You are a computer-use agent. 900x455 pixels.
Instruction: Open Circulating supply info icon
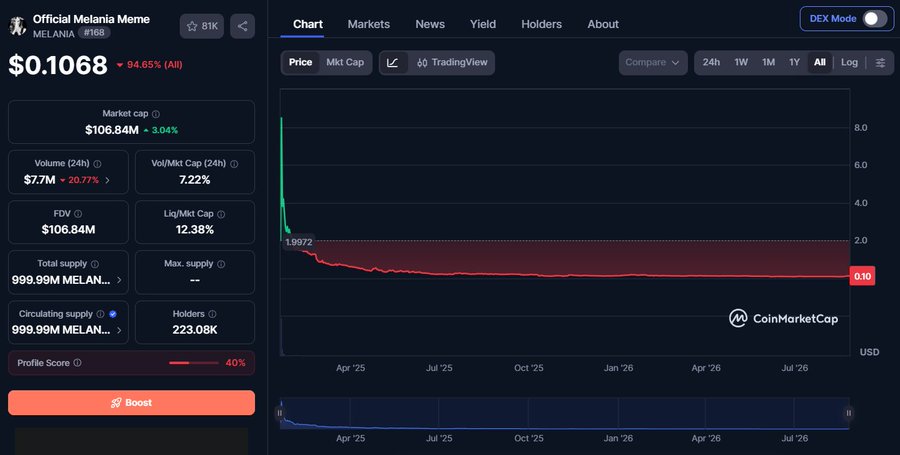click(x=100, y=314)
